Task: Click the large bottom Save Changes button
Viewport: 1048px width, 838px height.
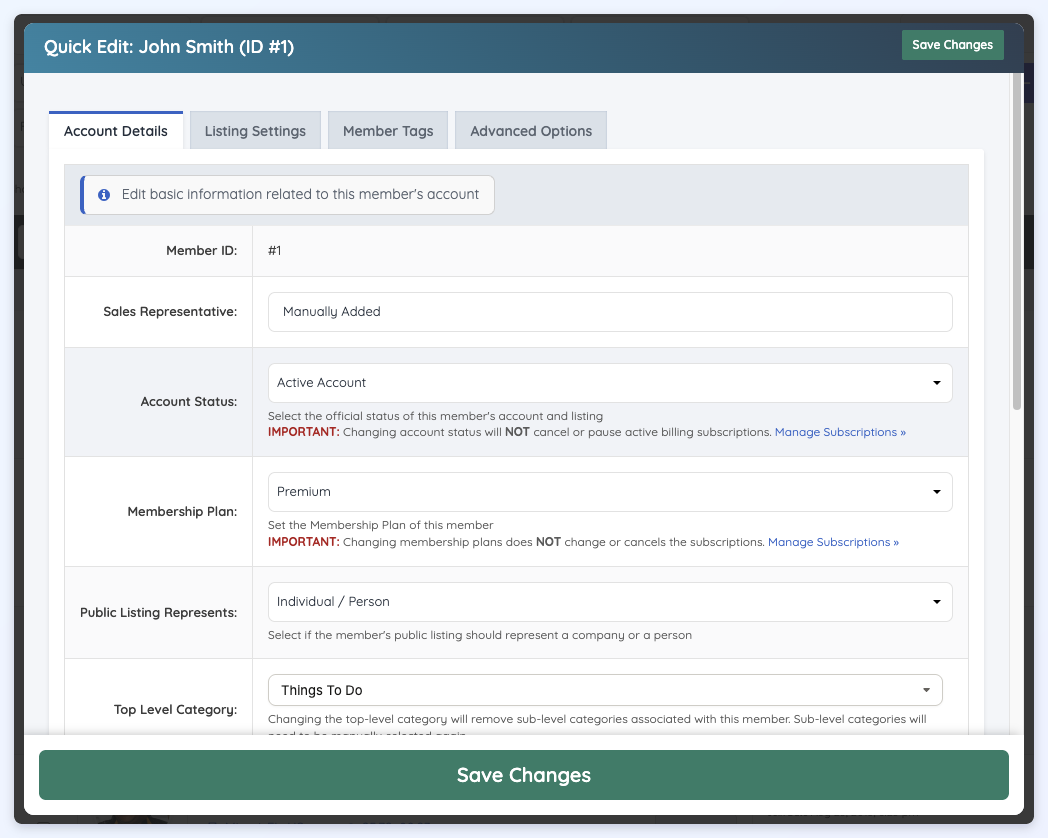Action: click(523, 775)
